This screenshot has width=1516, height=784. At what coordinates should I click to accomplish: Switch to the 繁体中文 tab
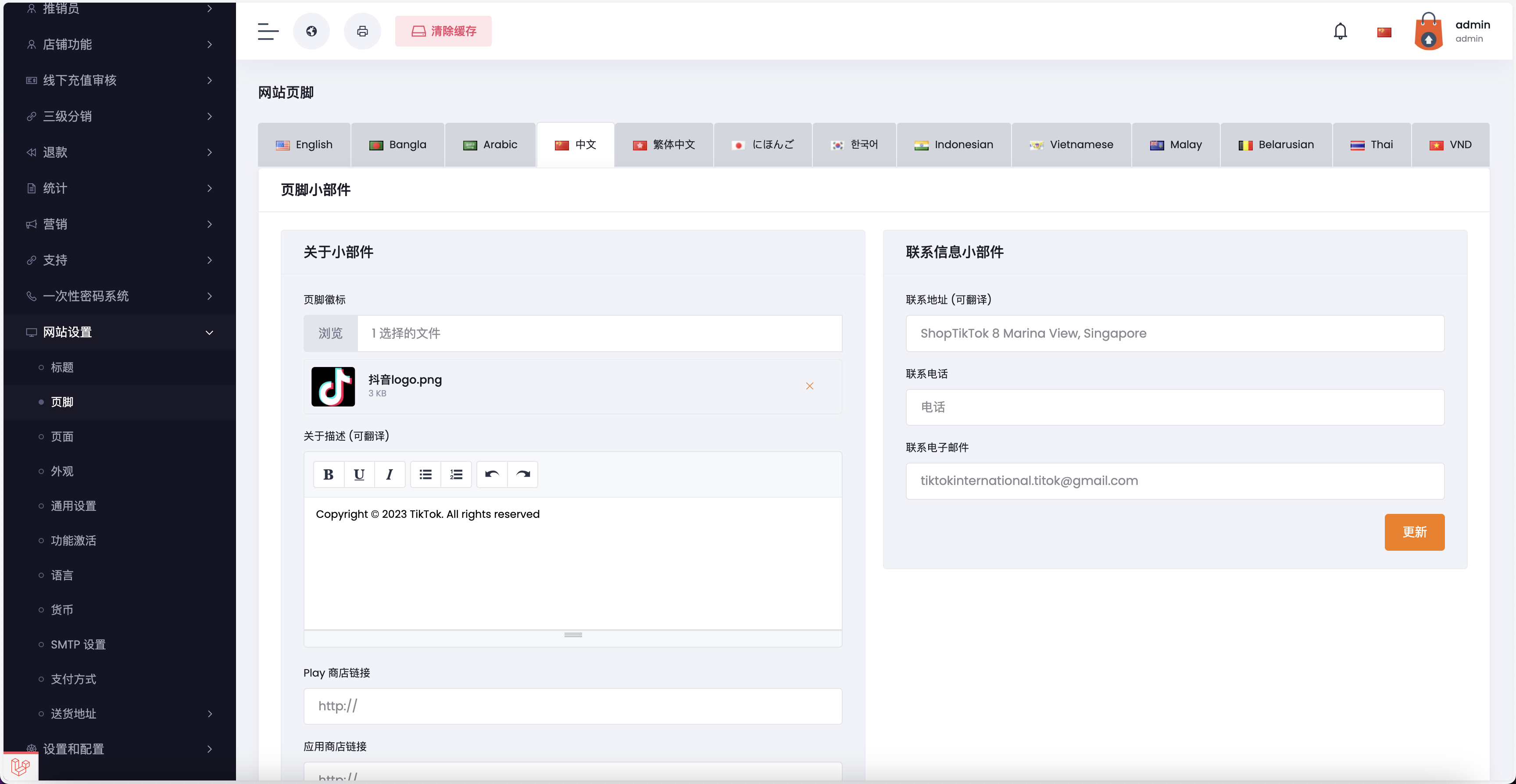tap(664, 144)
